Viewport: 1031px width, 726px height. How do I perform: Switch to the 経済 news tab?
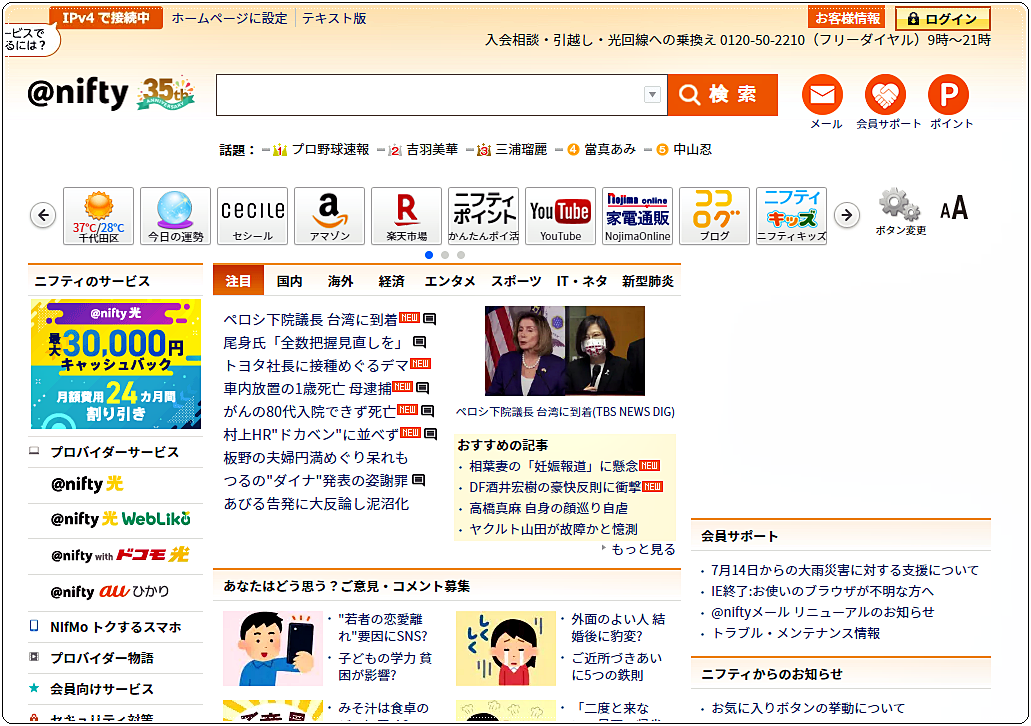(391, 281)
